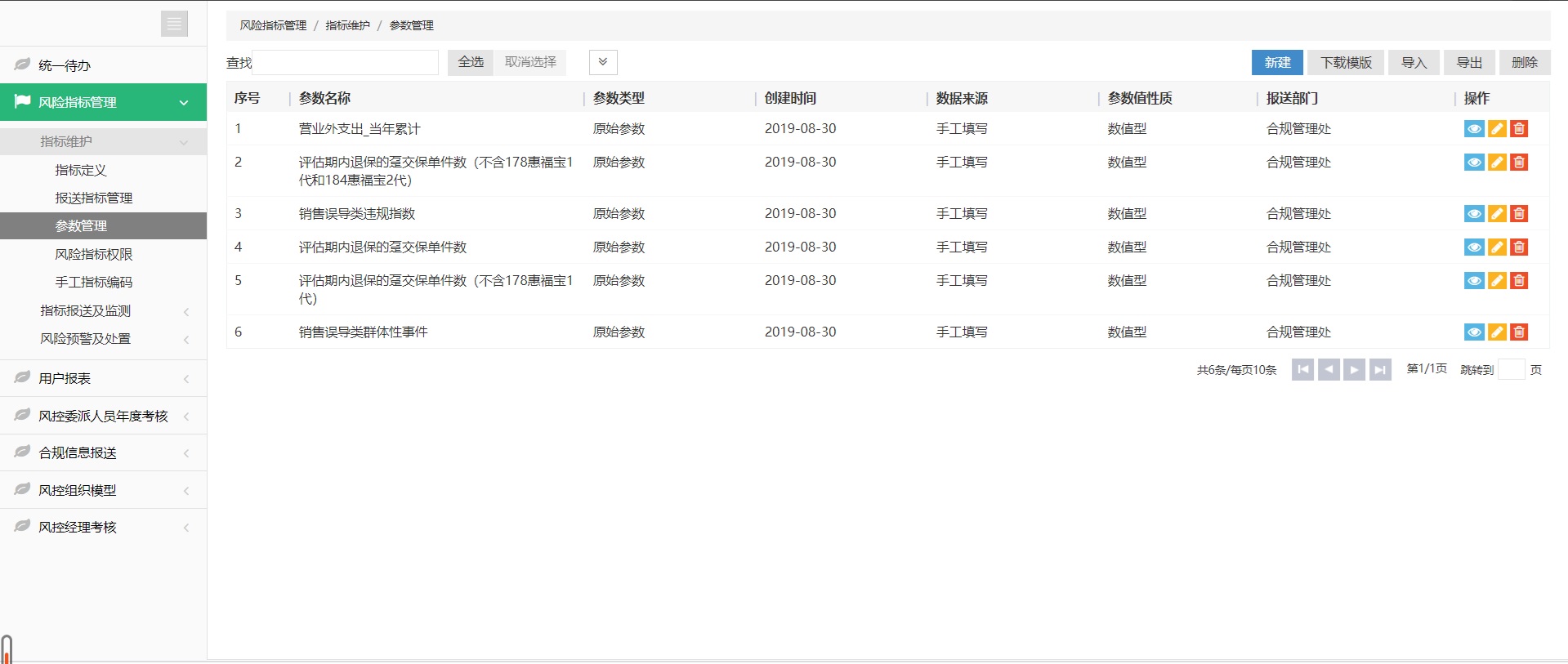Delete the 营业外支出_当年累计 row
Image resolution: width=1568 pixels, height=664 pixels.
(x=1519, y=129)
